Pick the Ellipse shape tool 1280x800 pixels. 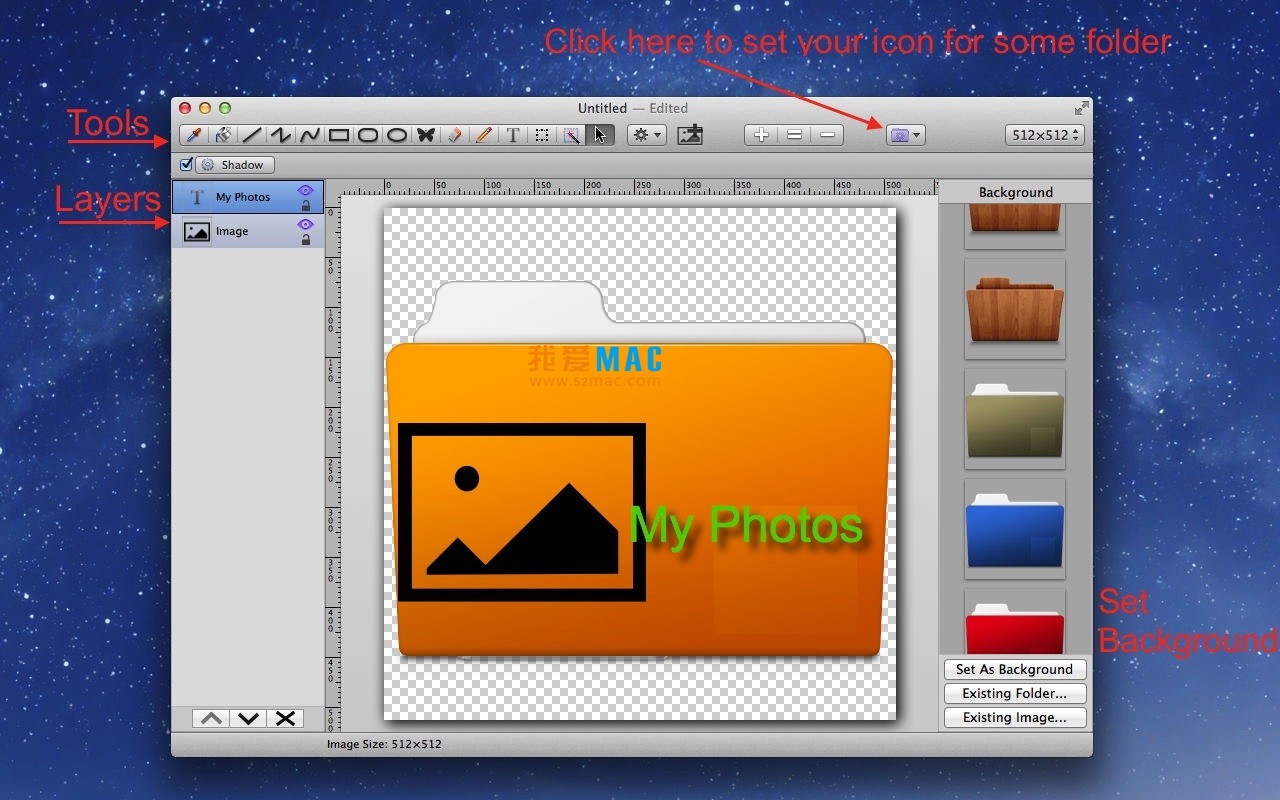(x=397, y=134)
